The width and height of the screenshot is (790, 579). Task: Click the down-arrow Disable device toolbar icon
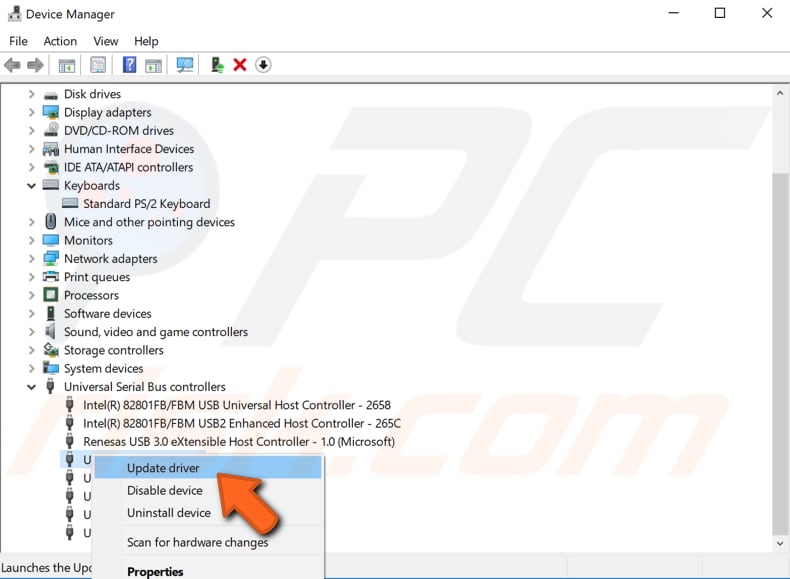tap(263, 65)
